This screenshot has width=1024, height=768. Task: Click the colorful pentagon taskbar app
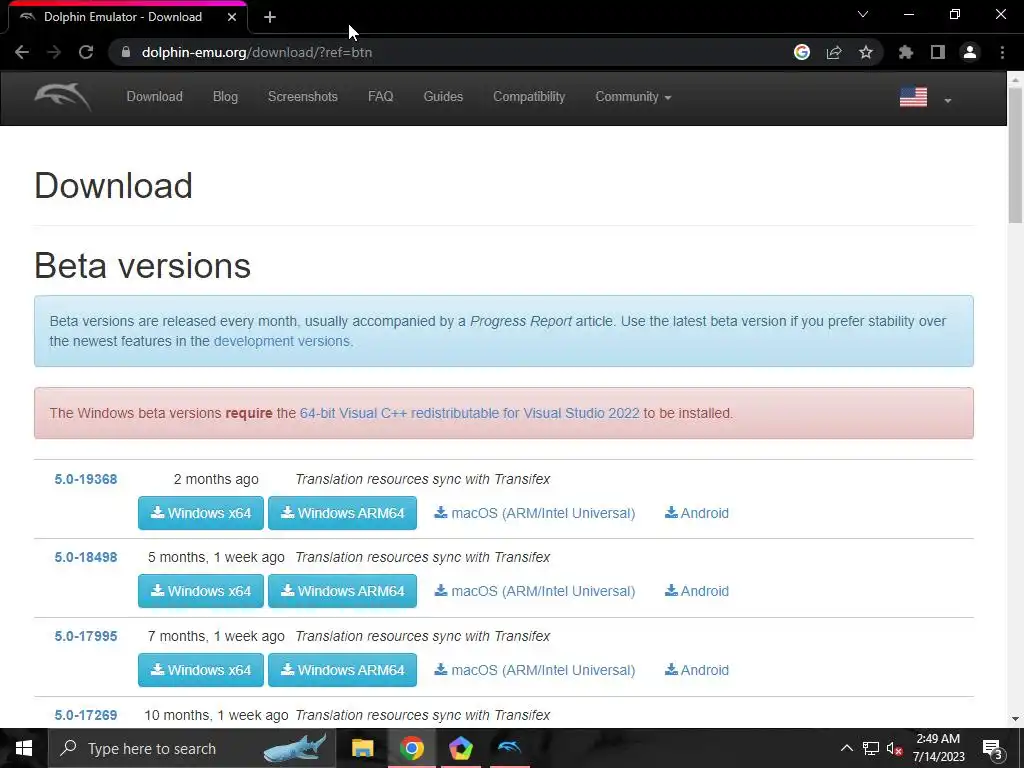tap(460, 748)
